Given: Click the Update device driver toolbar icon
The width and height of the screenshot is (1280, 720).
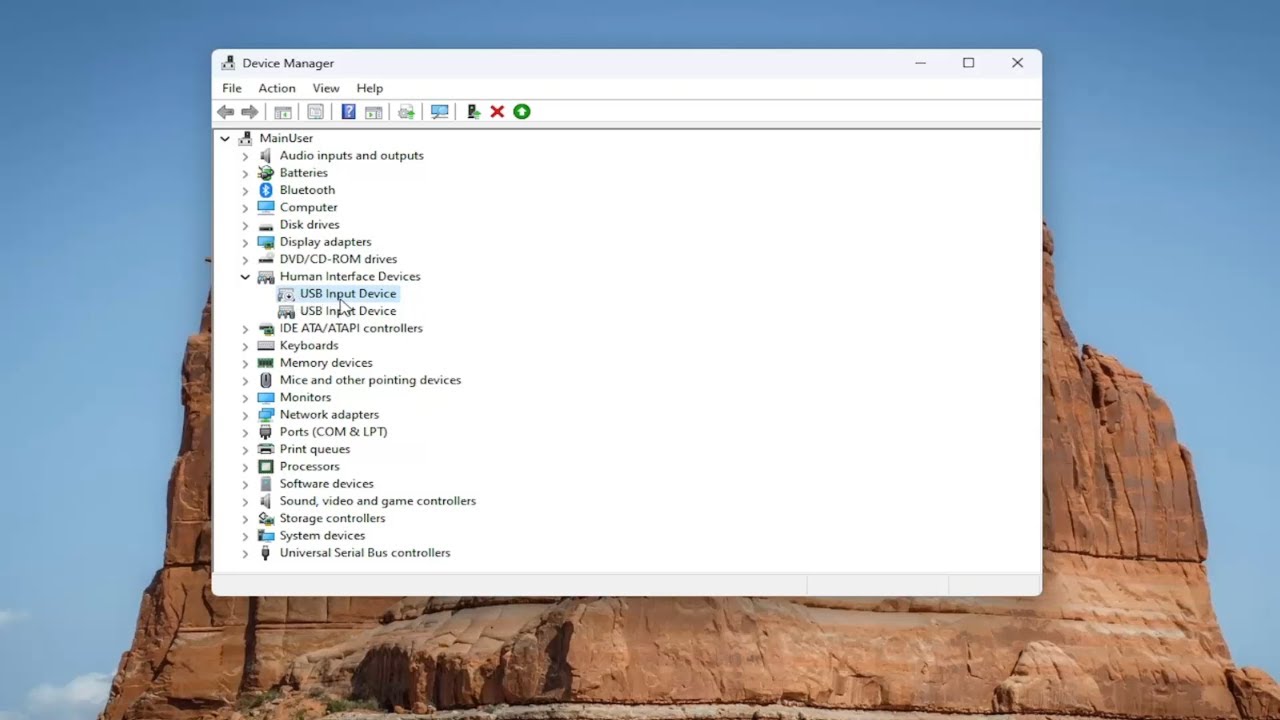Looking at the screenshot, I should [473, 112].
